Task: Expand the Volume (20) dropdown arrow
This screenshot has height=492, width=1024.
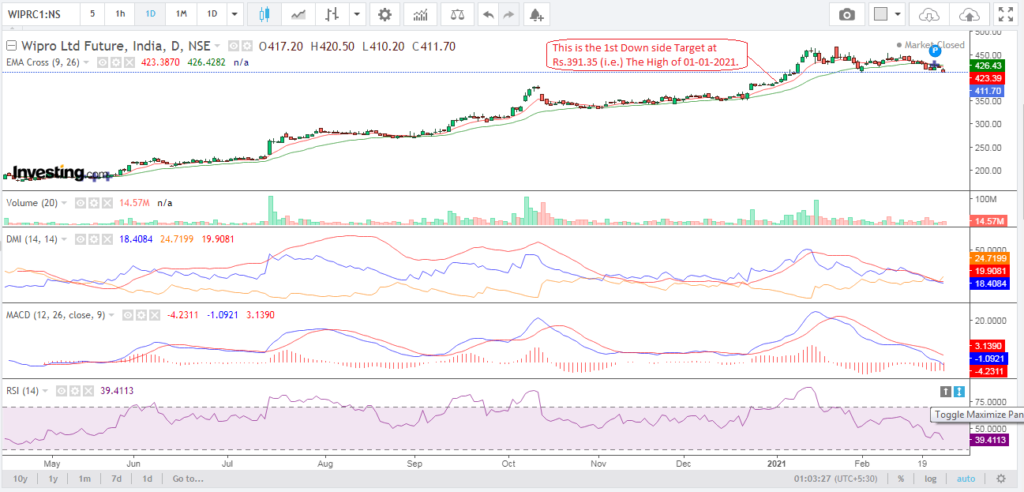Action: click(65, 203)
